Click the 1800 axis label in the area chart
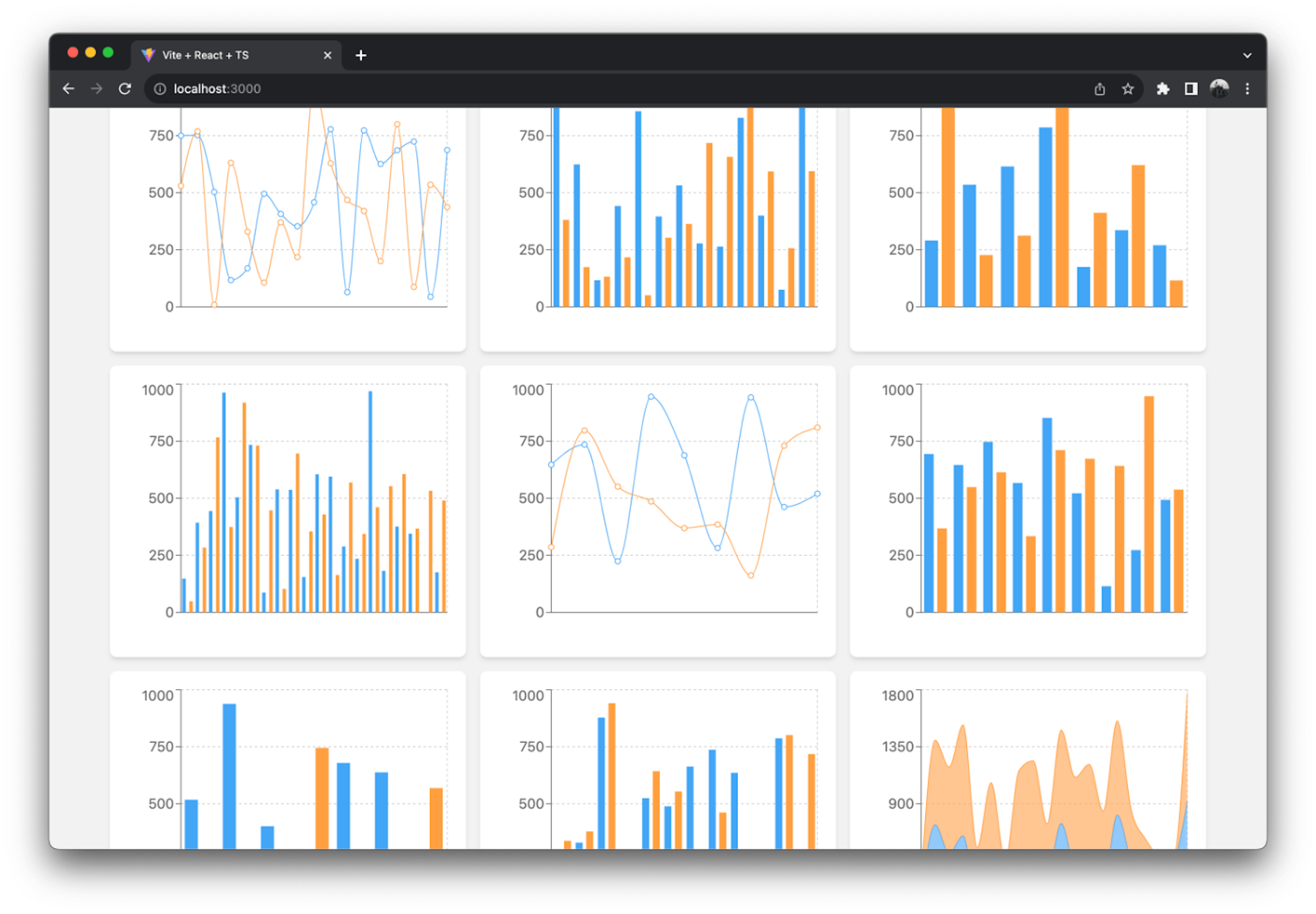Viewport: 1316px width, 914px height. (897, 695)
